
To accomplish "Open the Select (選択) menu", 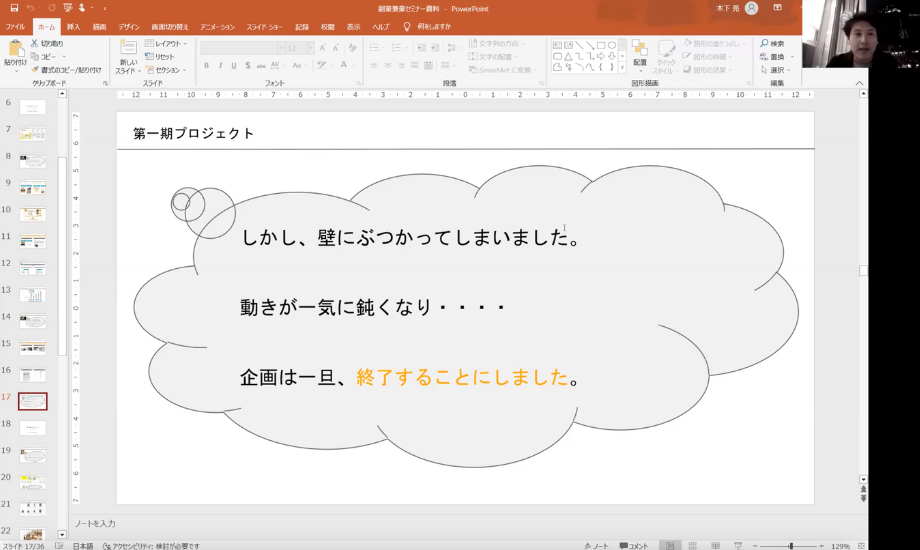I will [x=775, y=70].
